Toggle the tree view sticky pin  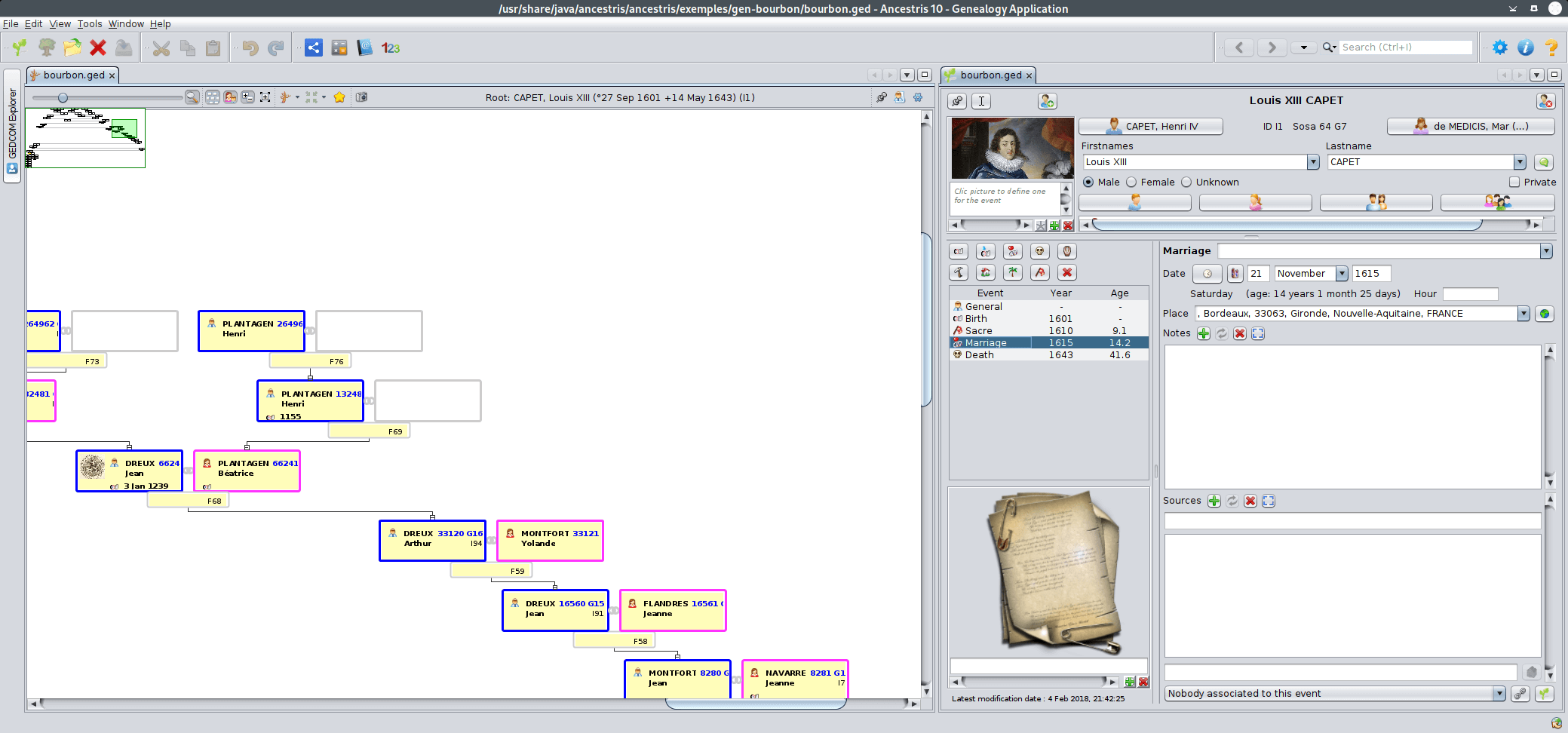(882, 97)
